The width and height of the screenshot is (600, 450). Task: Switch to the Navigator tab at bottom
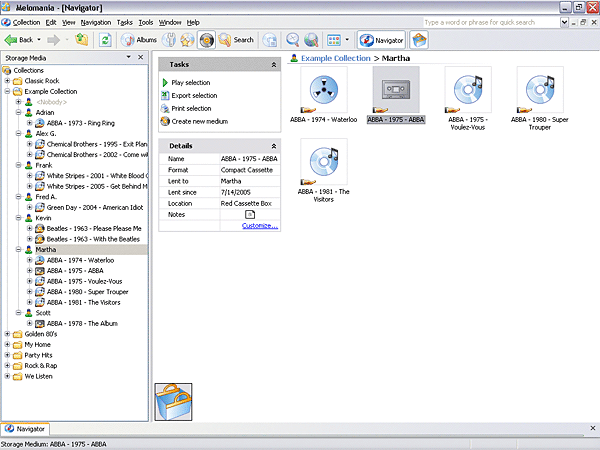[26, 429]
